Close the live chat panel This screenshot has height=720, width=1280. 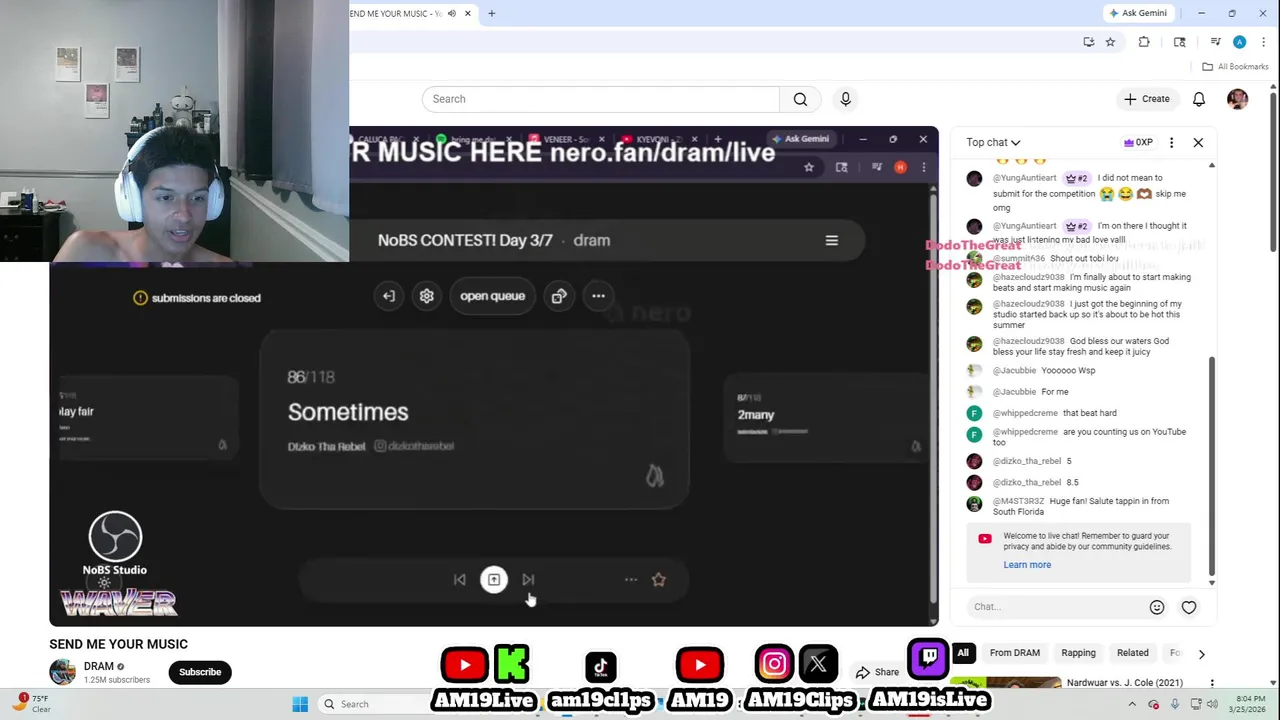click(x=1198, y=142)
